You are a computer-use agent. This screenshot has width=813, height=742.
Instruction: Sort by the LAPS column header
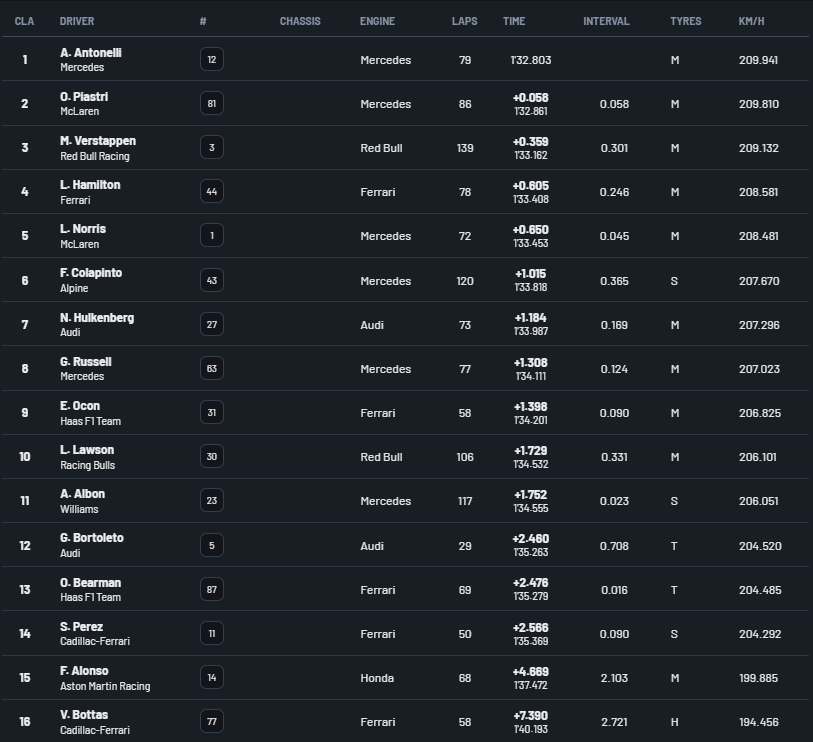[464, 21]
